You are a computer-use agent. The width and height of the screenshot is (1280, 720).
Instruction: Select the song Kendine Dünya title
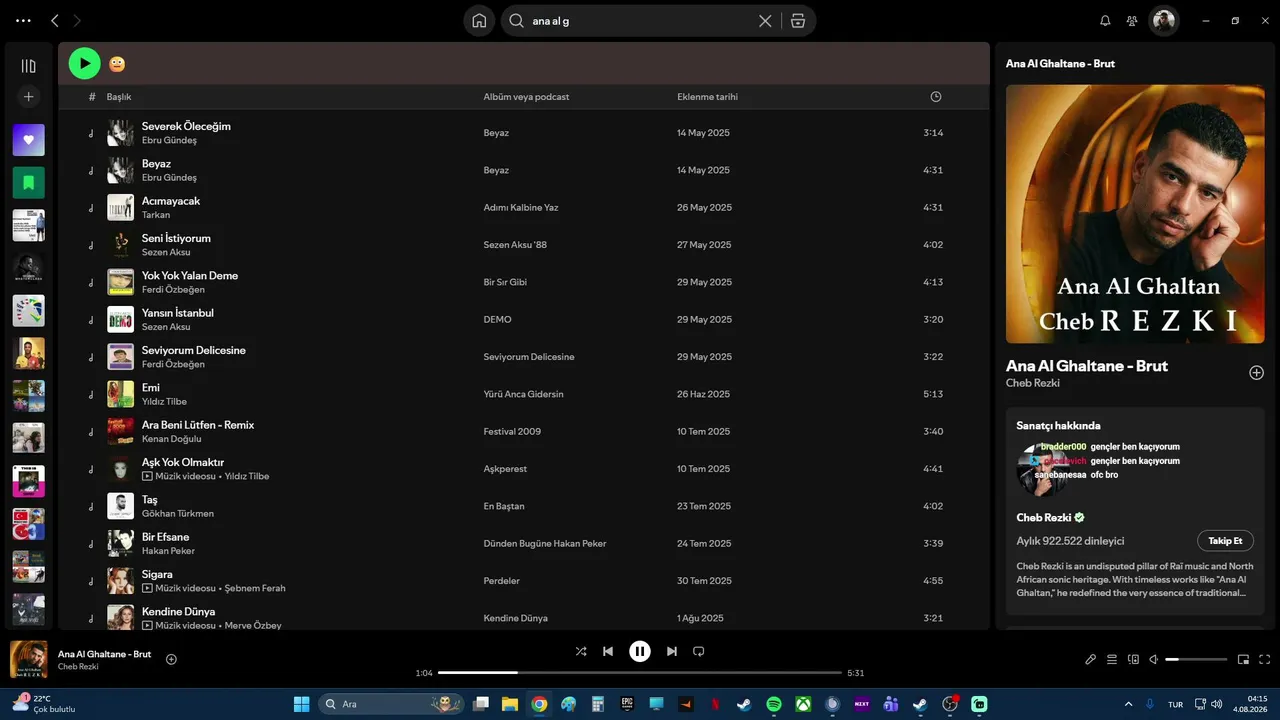pos(178,611)
